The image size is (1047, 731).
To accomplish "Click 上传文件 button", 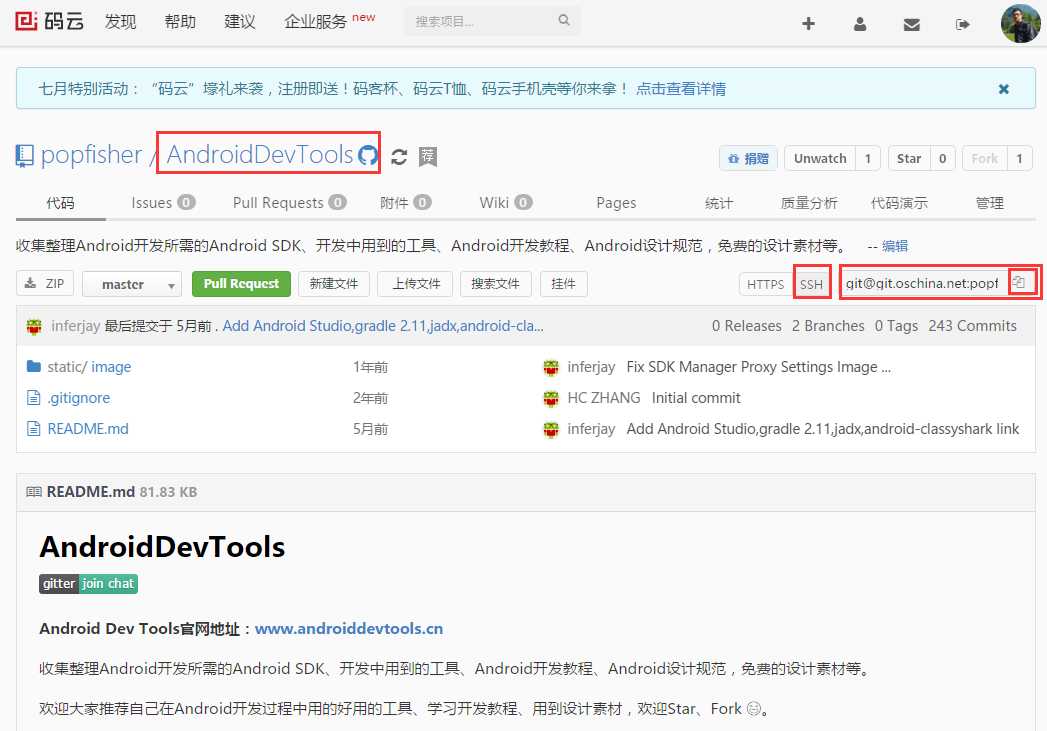I will [x=415, y=284].
